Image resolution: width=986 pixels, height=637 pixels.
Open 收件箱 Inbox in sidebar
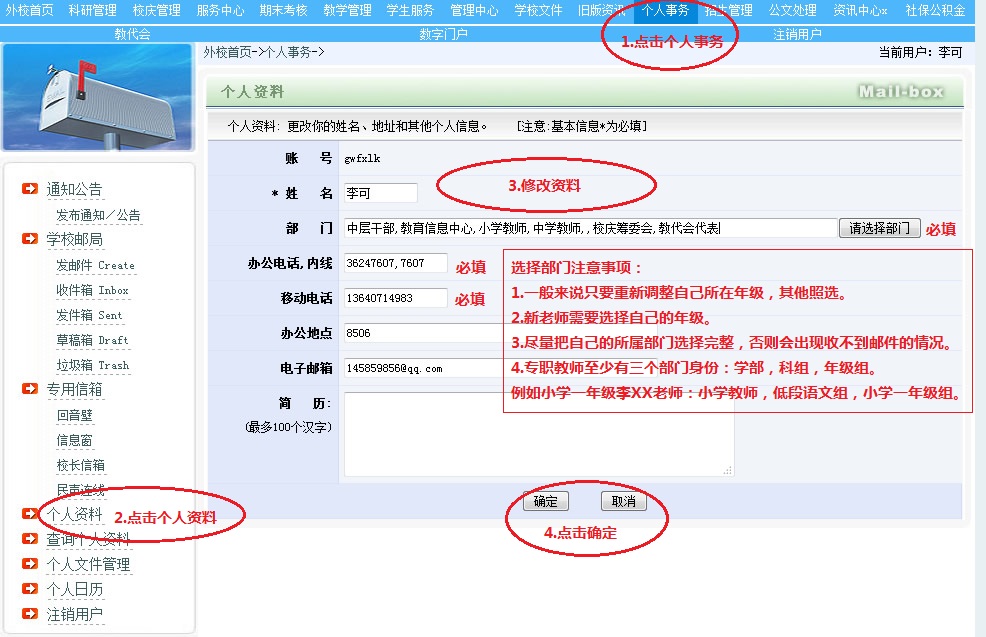(92, 290)
